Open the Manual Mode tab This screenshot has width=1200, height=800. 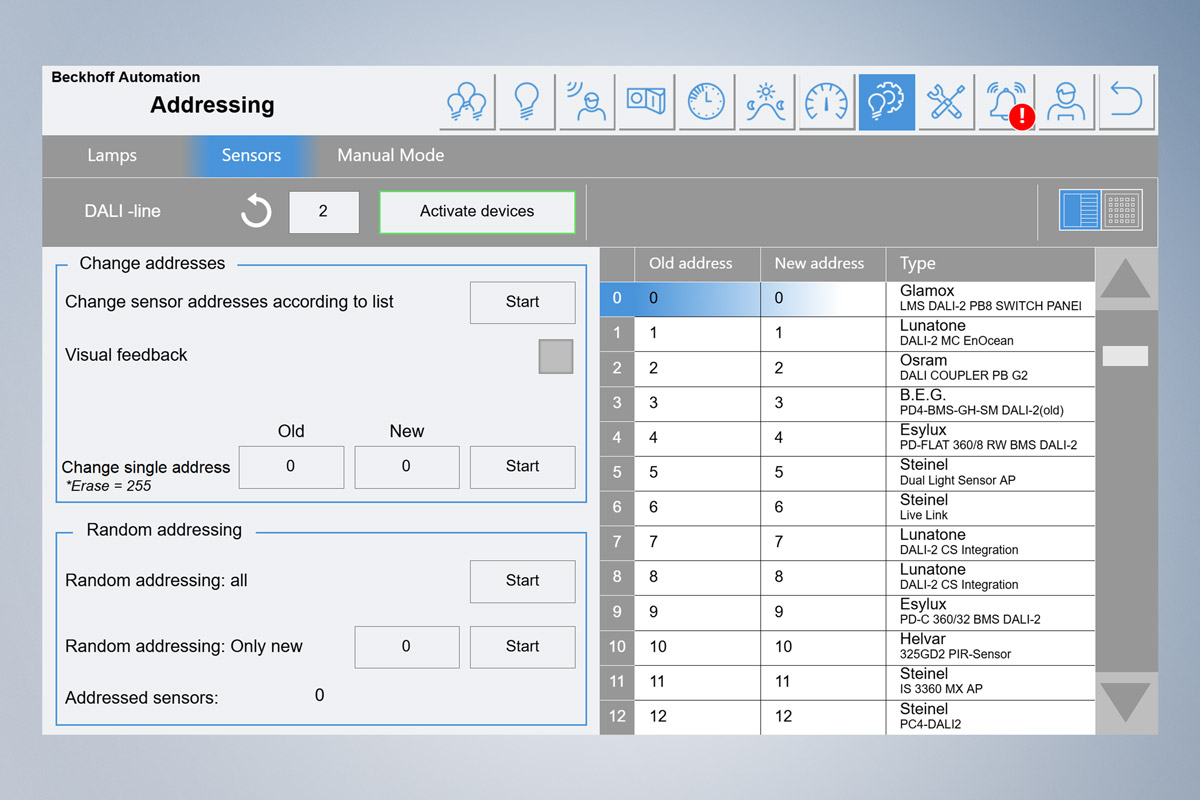390,155
